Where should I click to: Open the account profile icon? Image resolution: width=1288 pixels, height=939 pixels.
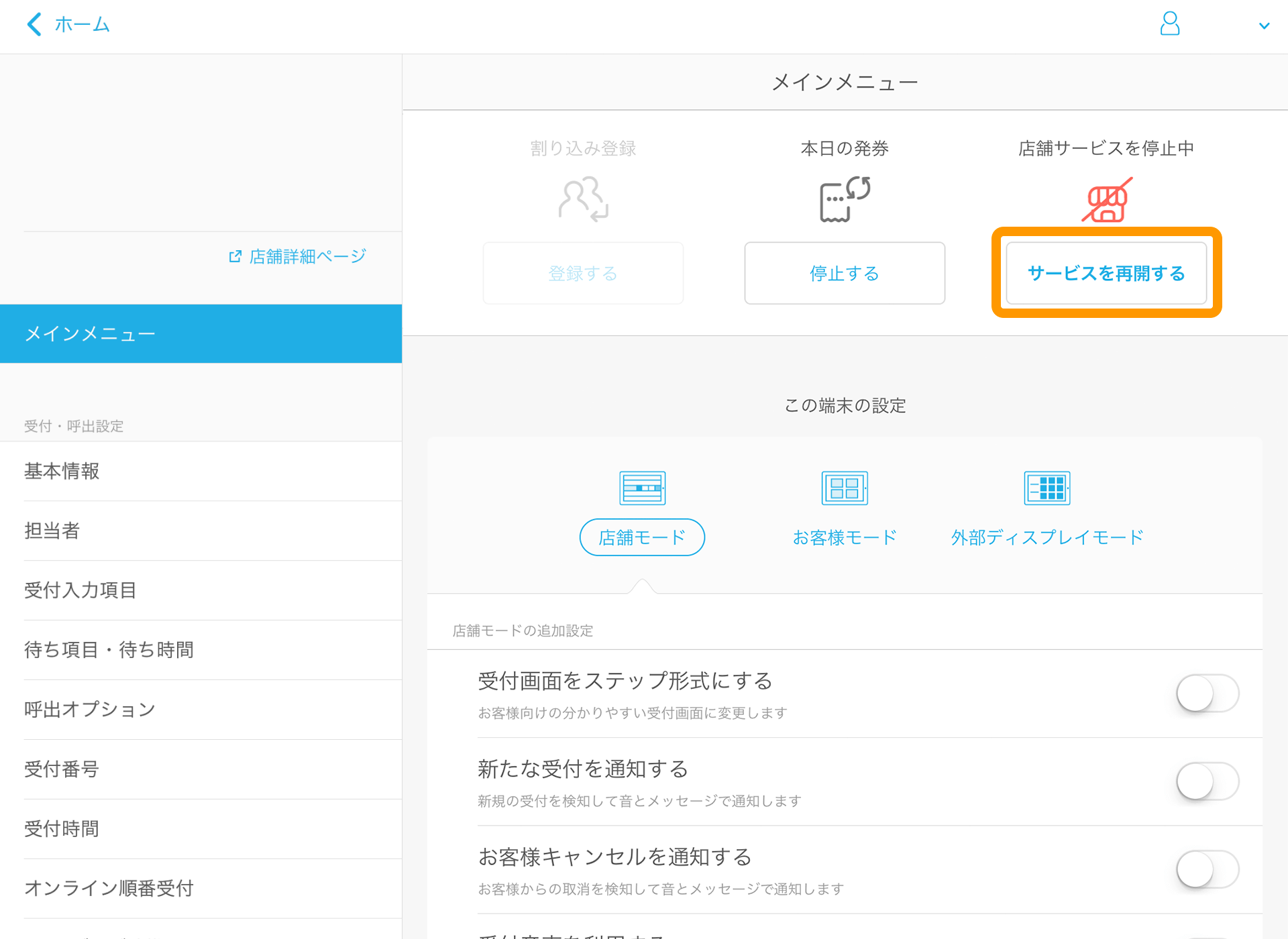point(1170,24)
